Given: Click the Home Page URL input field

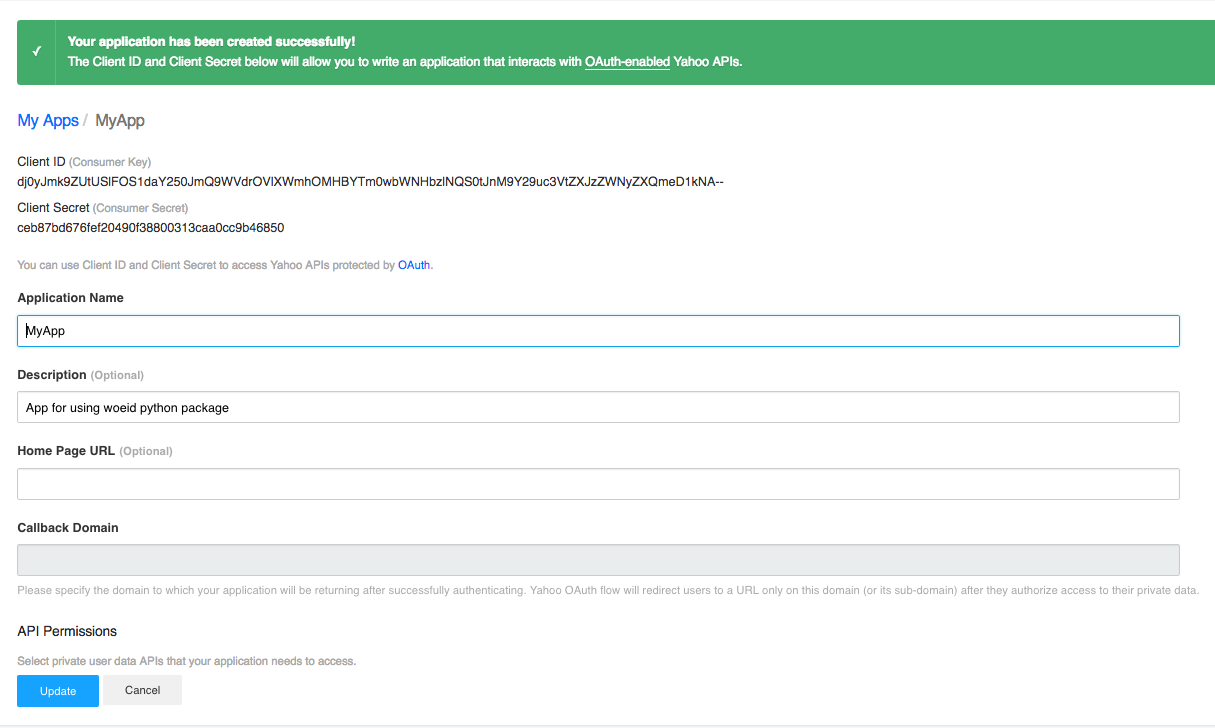Looking at the screenshot, I should coord(598,484).
